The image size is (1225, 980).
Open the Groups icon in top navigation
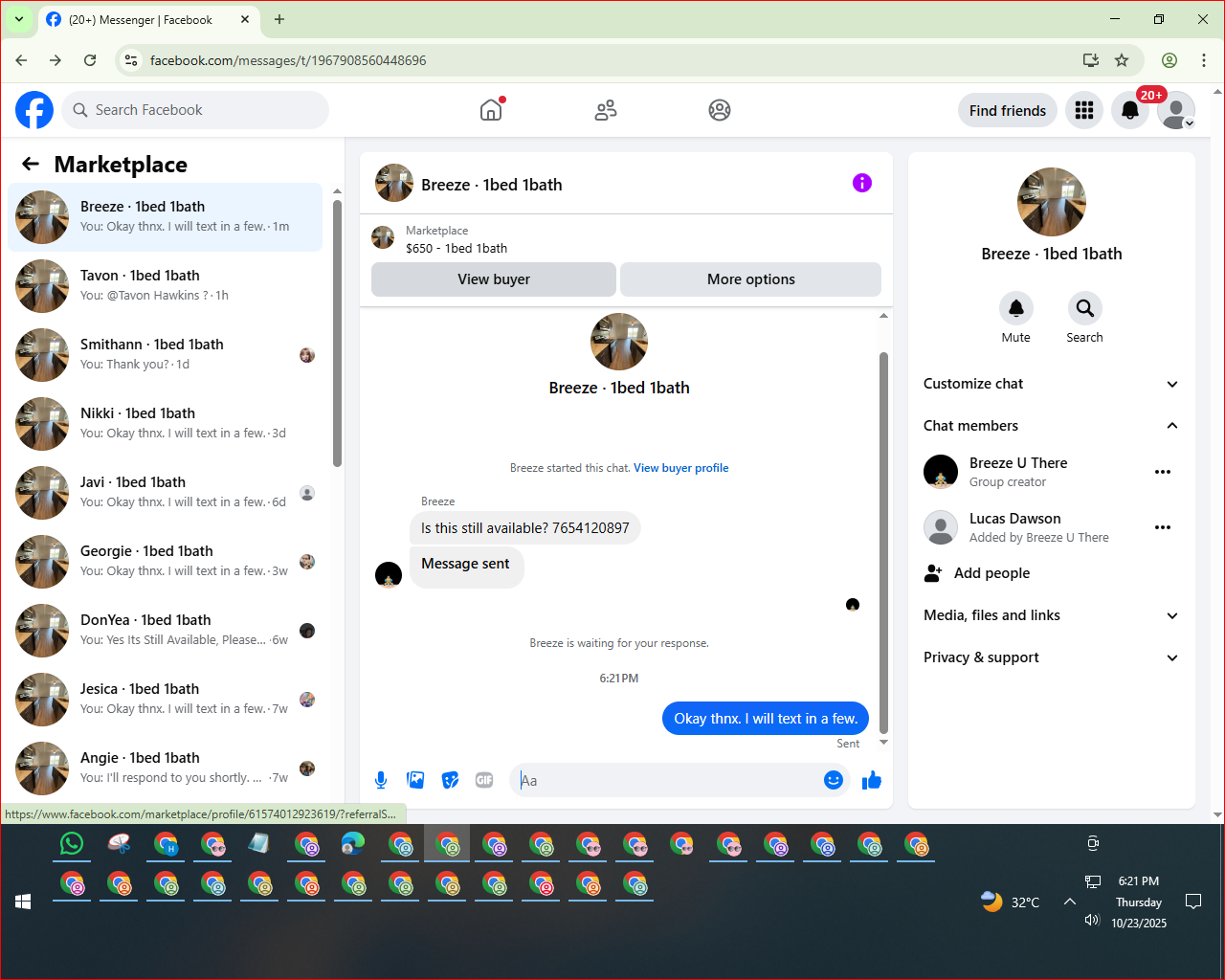(x=720, y=110)
